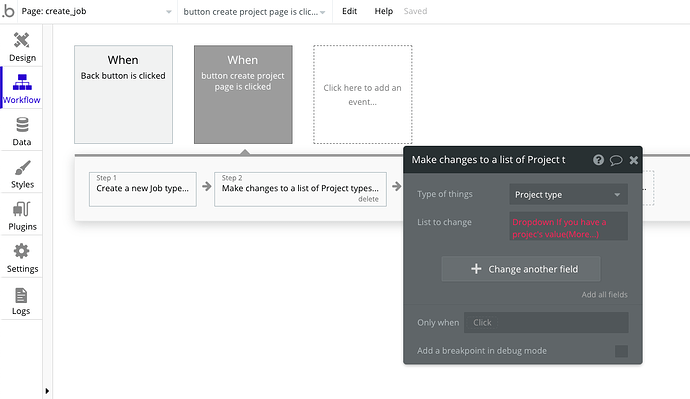Open the Data tab icon
Image resolution: width=690 pixels, height=399 pixels.
(22, 125)
